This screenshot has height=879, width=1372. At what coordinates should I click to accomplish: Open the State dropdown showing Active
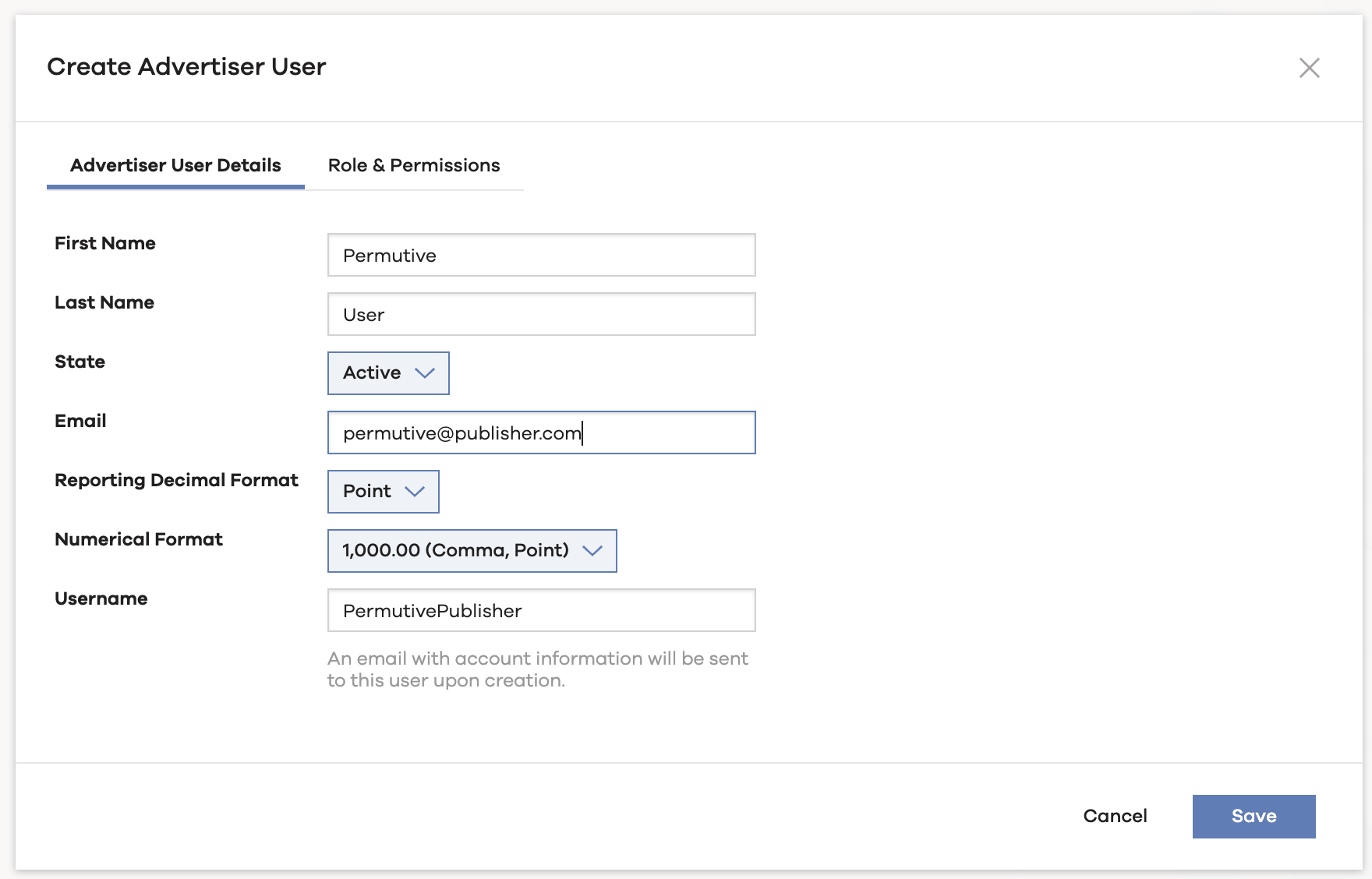(388, 373)
